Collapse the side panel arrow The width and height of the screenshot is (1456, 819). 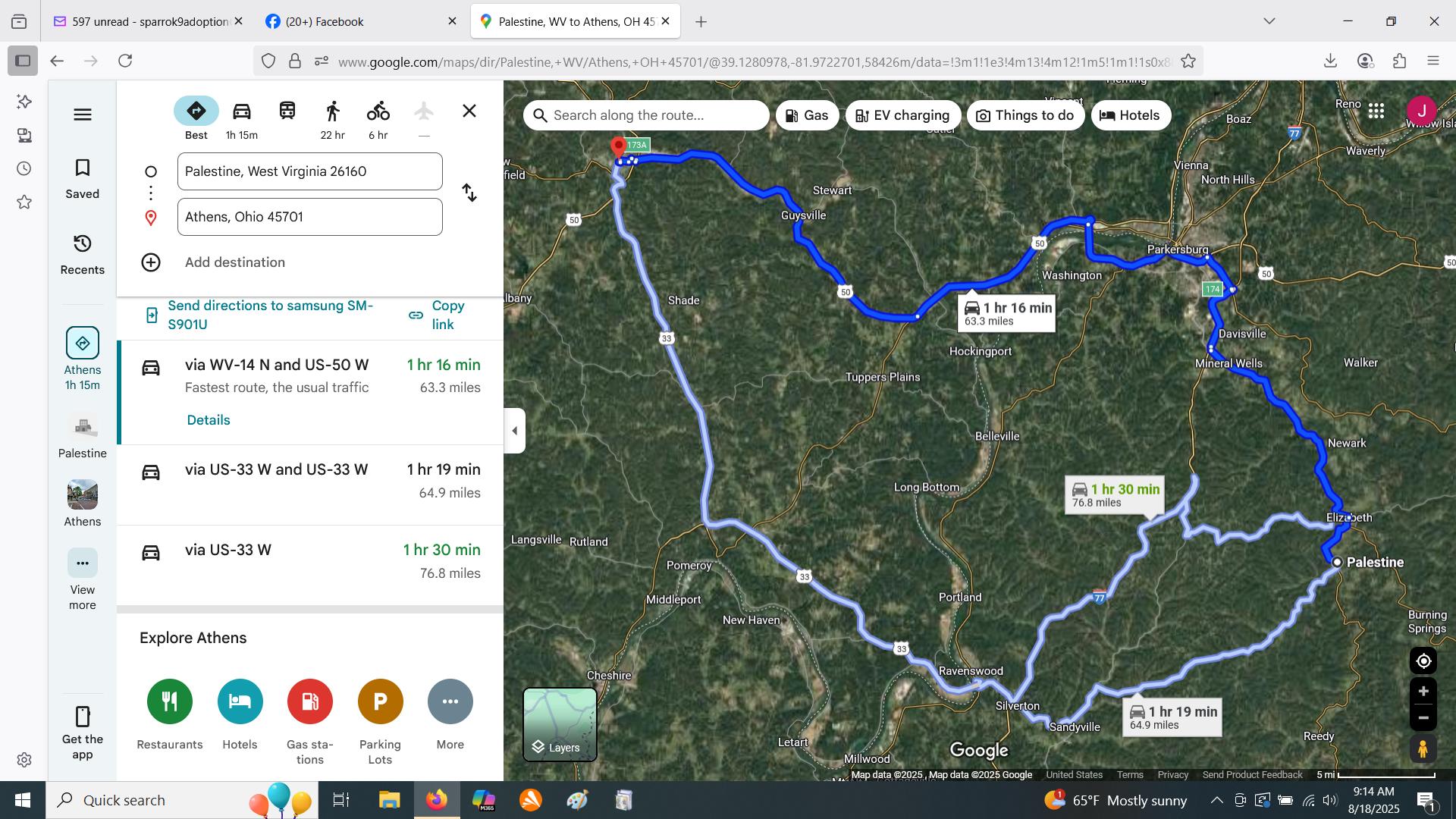[515, 431]
